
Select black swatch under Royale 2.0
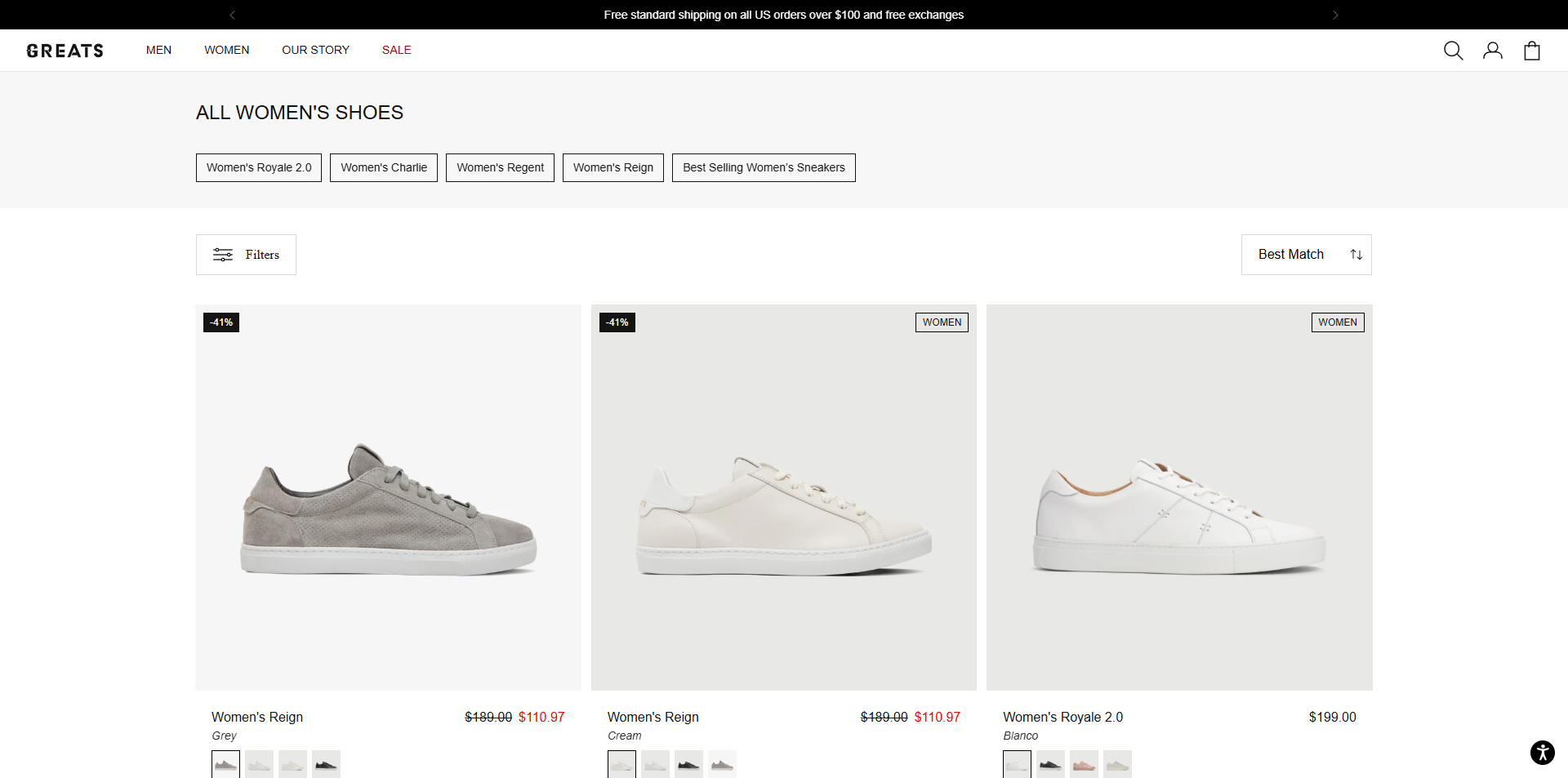coord(1050,764)
